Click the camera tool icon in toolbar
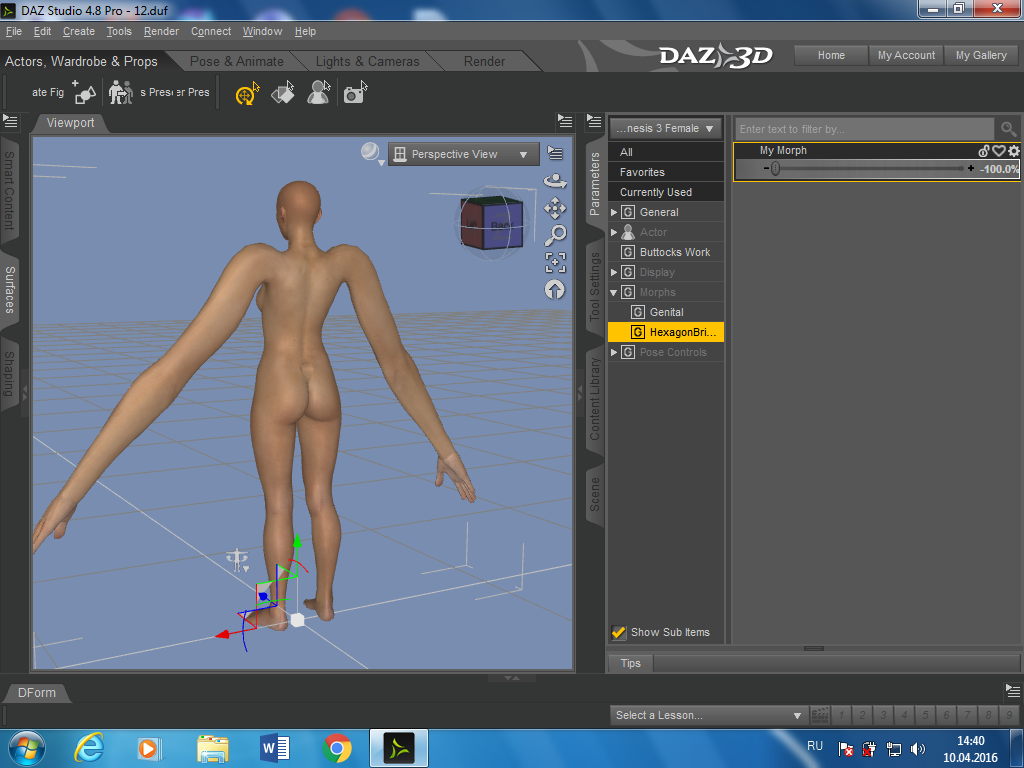 click(x=353, y=94)
